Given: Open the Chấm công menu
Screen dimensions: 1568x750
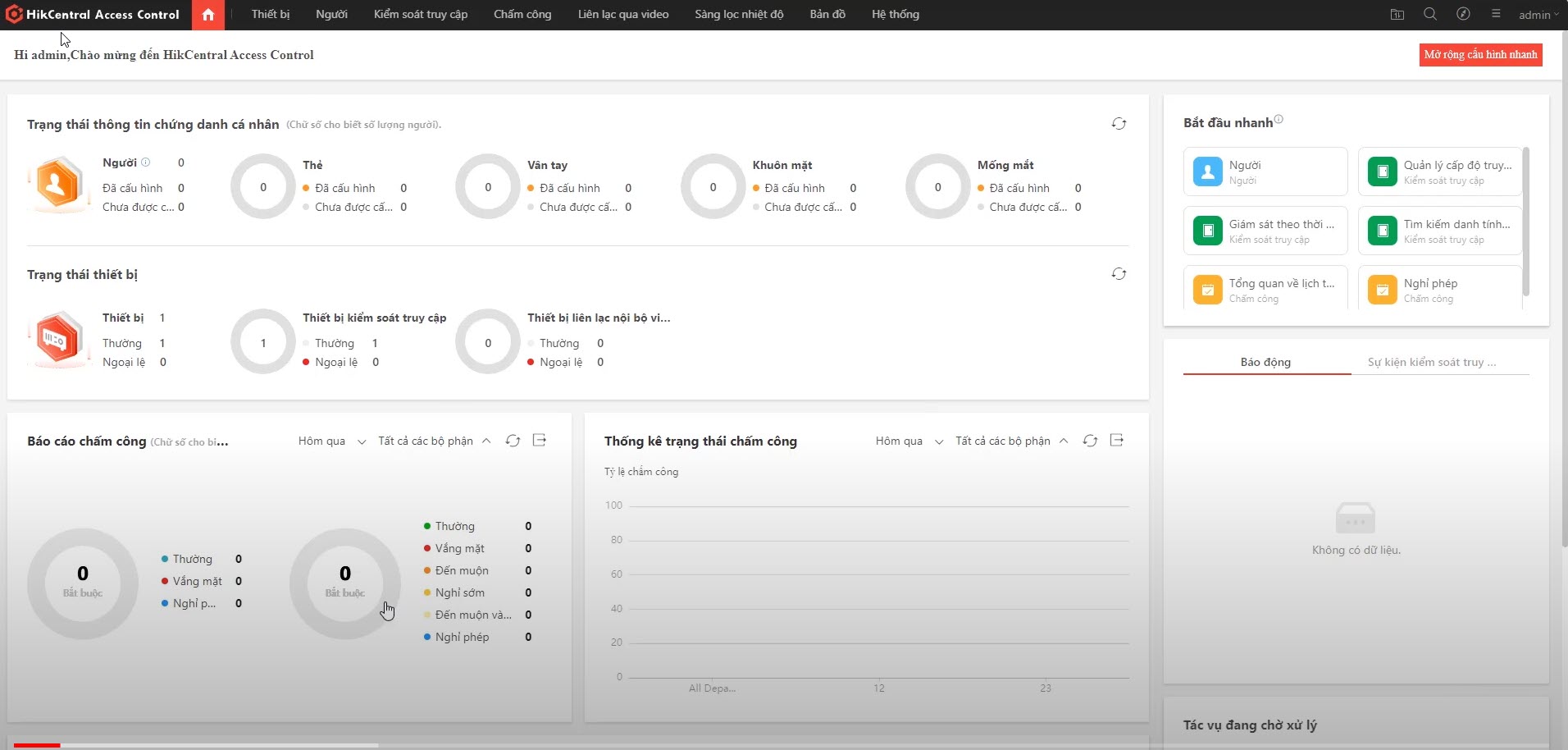Looking at the screenshot, I should pos(522,15).
